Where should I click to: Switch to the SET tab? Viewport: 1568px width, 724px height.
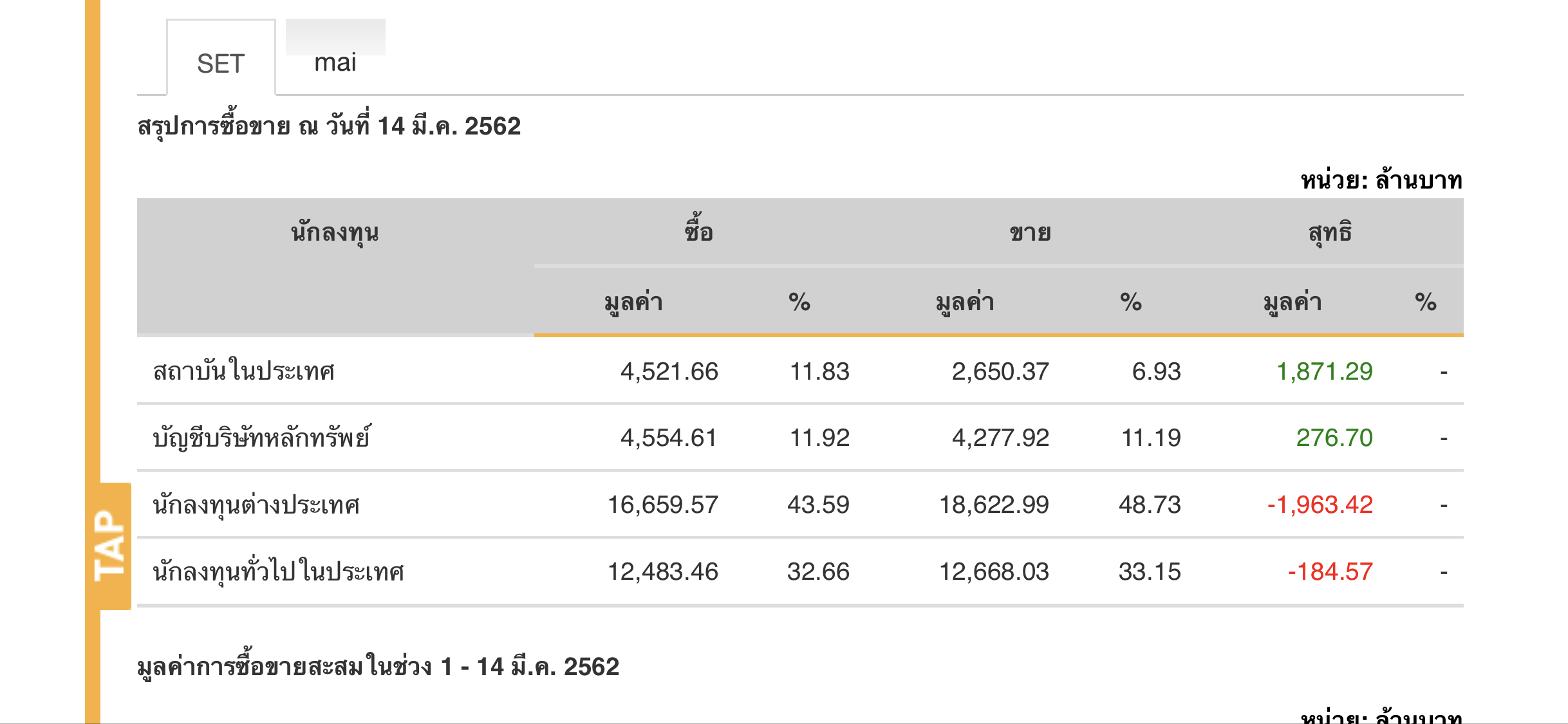(x=221, y=63)
